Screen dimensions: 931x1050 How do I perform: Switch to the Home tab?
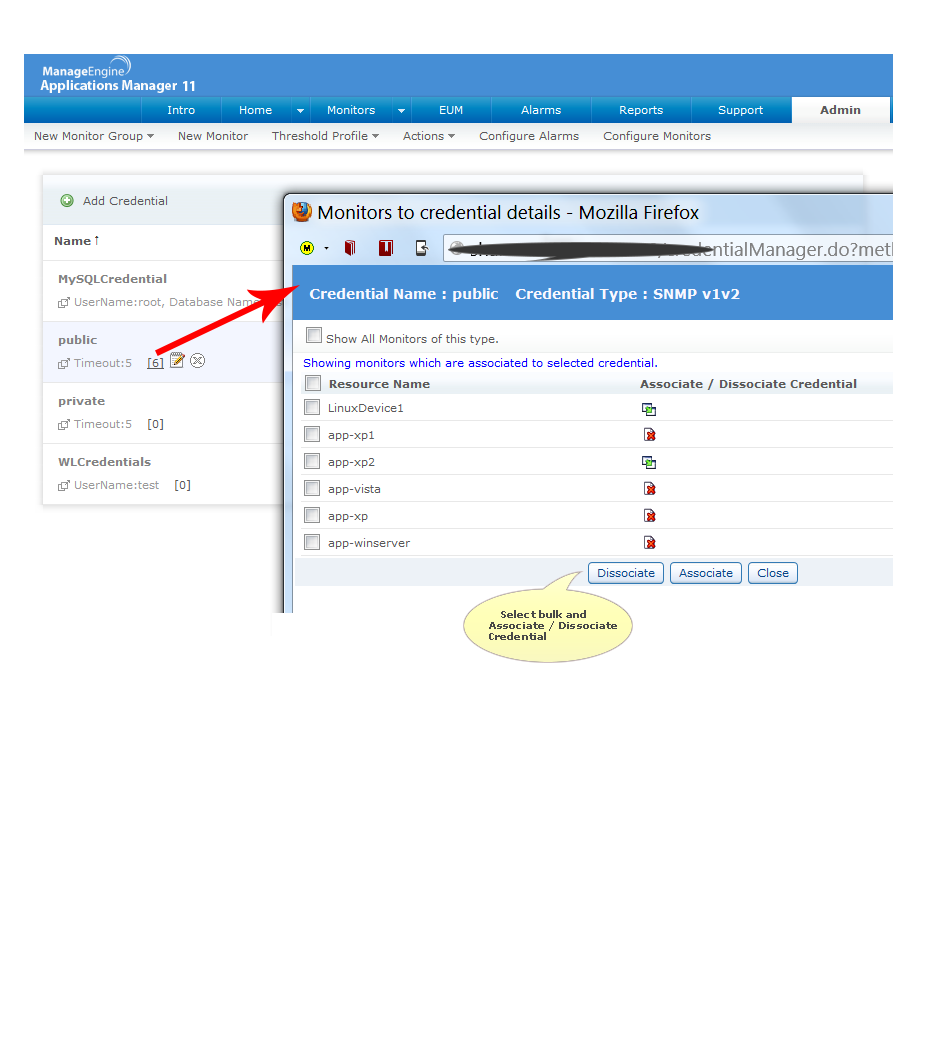[255, 110]
